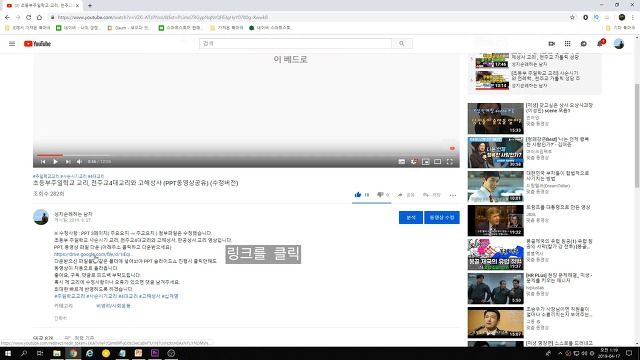Click the 공유 share button

[x=406, y=195]
